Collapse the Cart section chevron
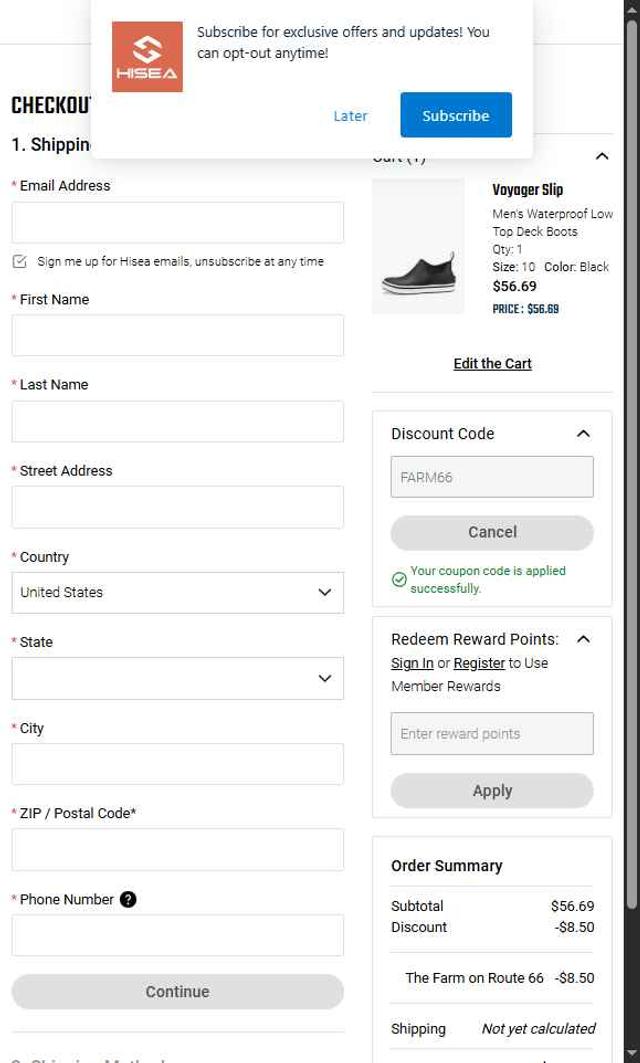 (601, 157)
